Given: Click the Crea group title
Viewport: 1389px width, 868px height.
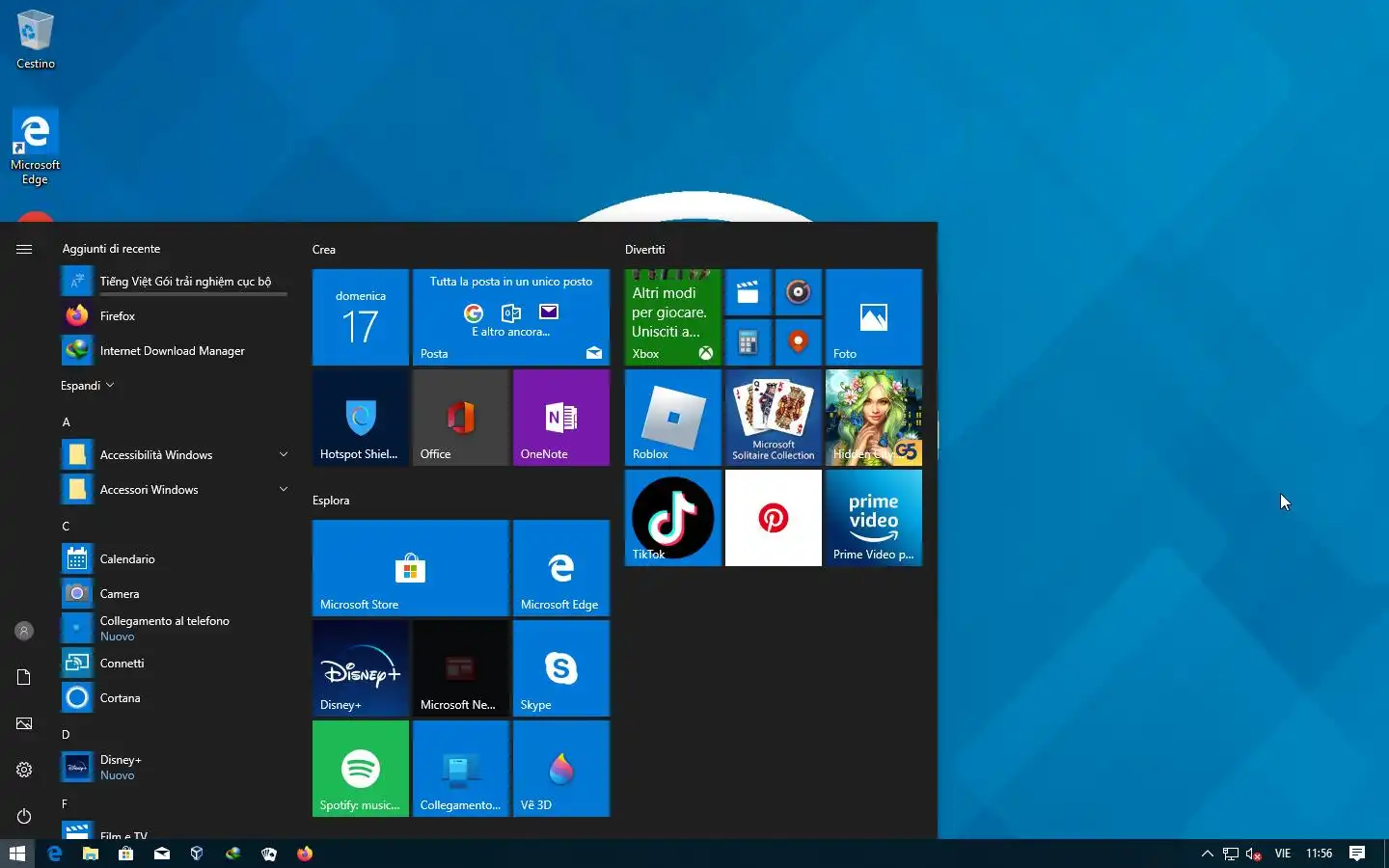Looking at the screenshot, I should point(324,250).
